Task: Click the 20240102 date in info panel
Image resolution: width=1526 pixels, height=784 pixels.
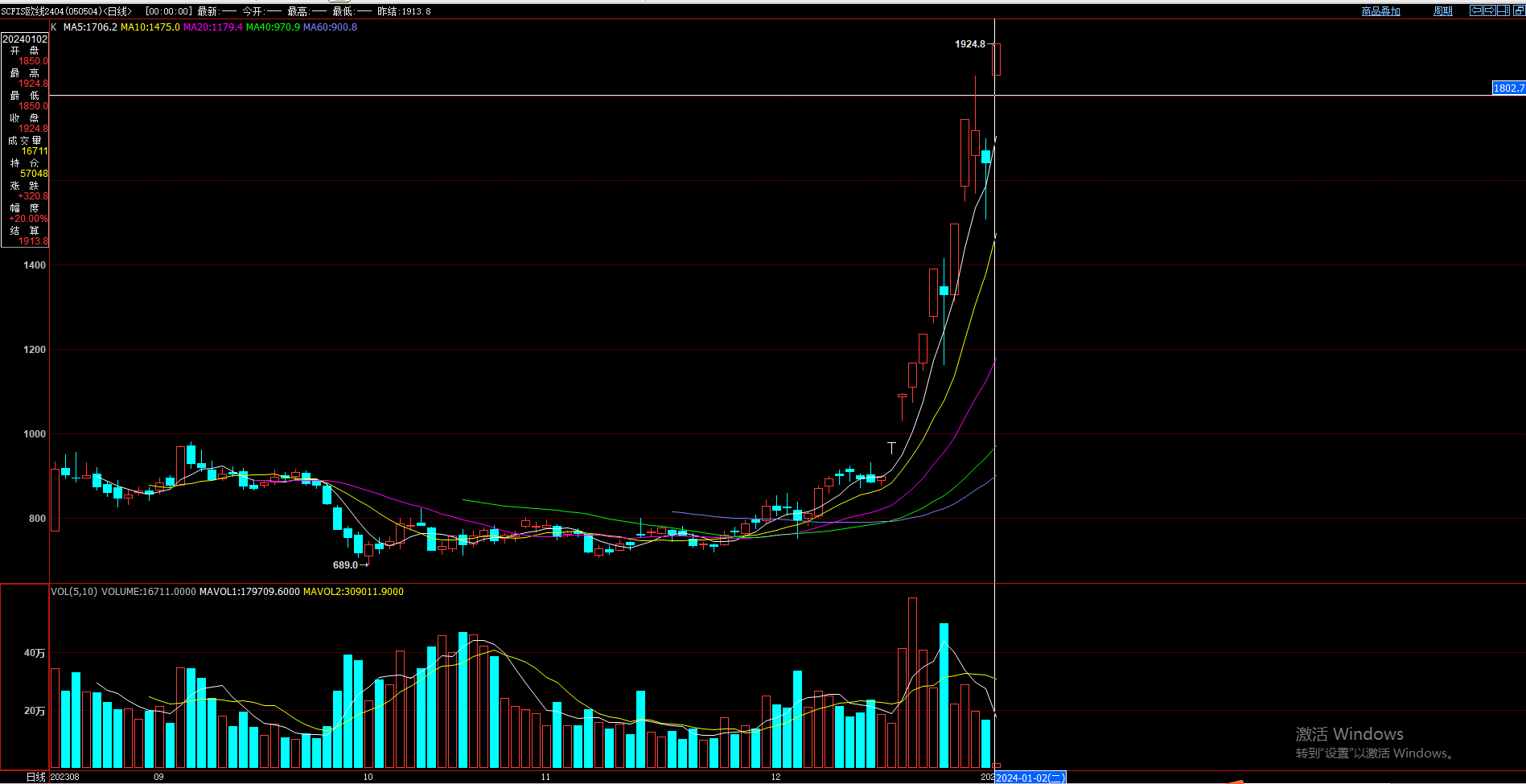Action: (25, 39)
